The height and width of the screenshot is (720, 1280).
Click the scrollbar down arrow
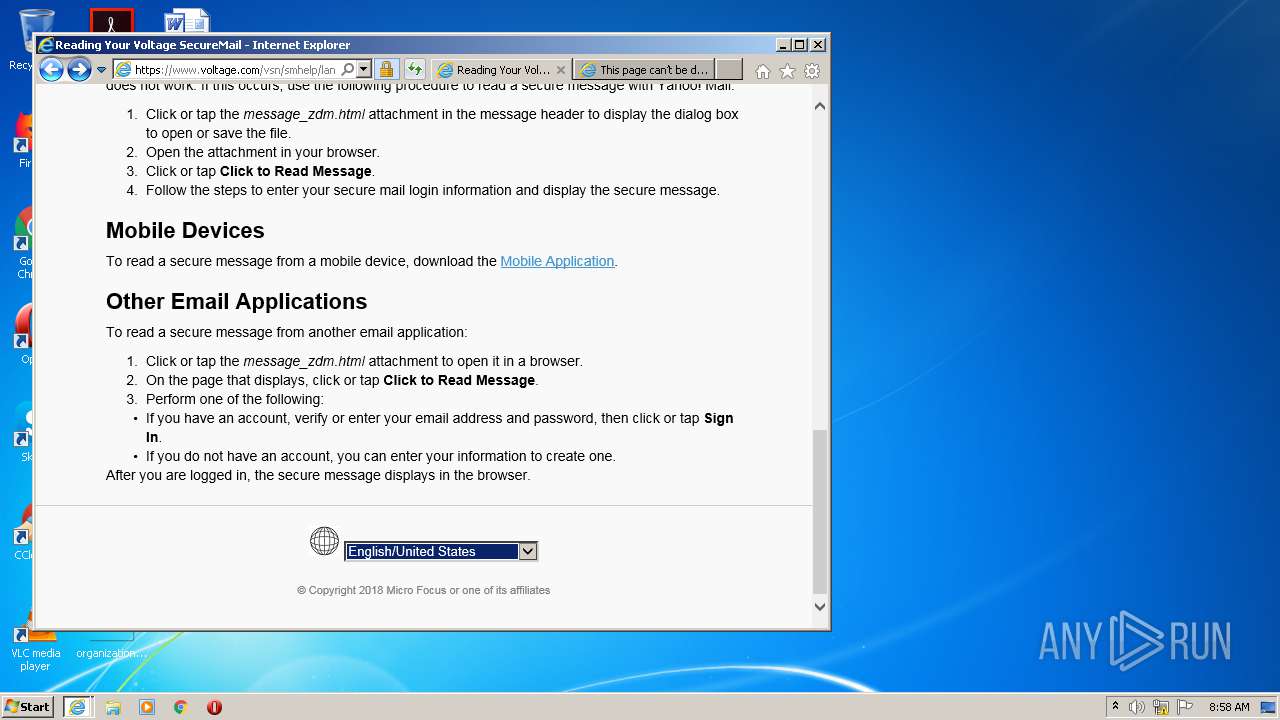click(x=820, y=606)
